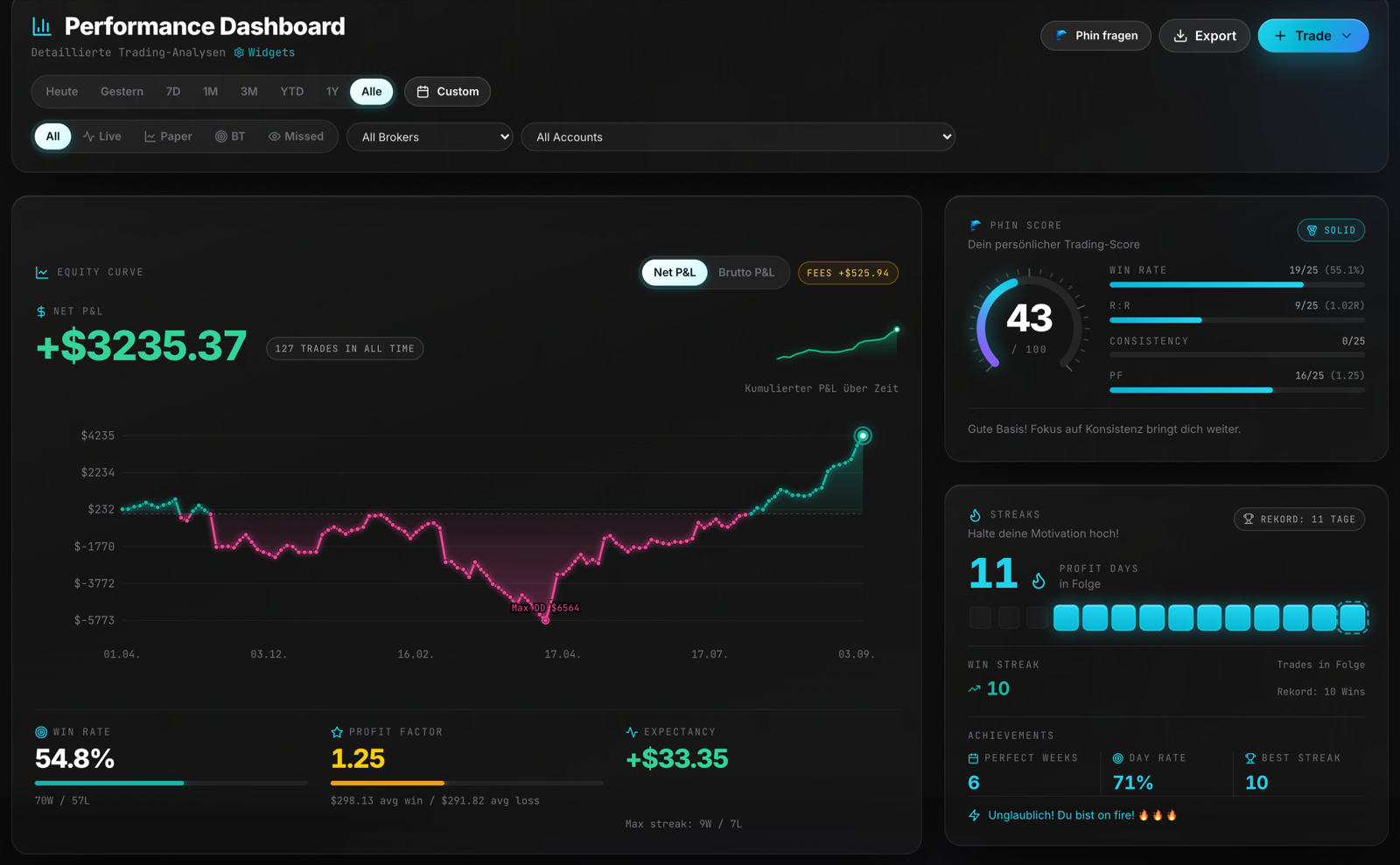The height and width of the screenshot is (865, 1400).
Task: Filter by Paper trades
Action: pyautogui.click(x=168, y=136)
